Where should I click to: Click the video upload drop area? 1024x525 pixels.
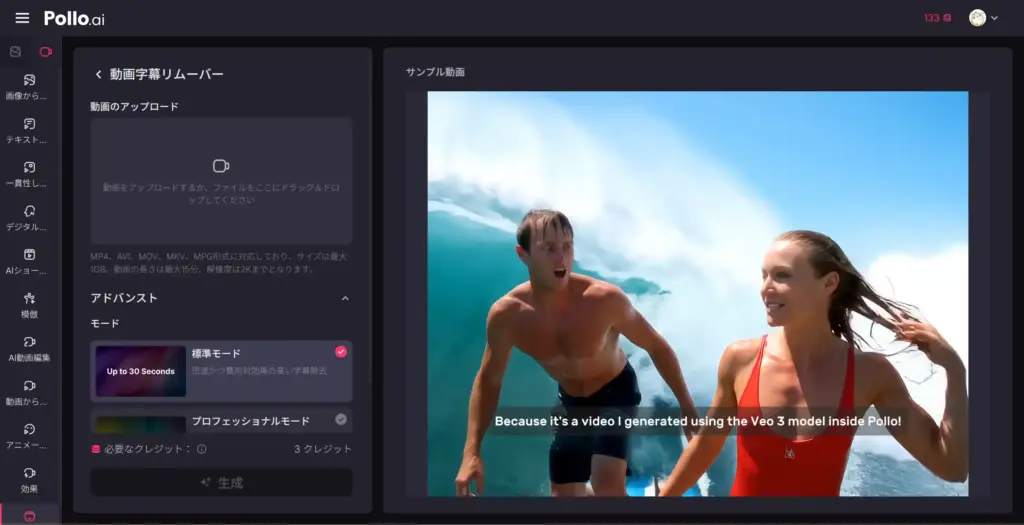(221, 181)
